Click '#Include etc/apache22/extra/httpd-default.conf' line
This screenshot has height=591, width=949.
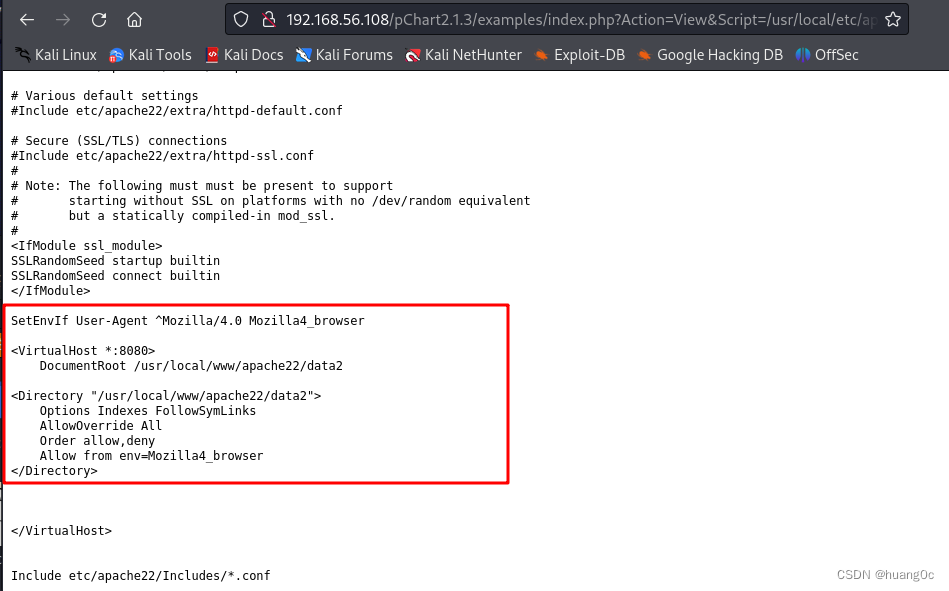(x=177, y=111)
